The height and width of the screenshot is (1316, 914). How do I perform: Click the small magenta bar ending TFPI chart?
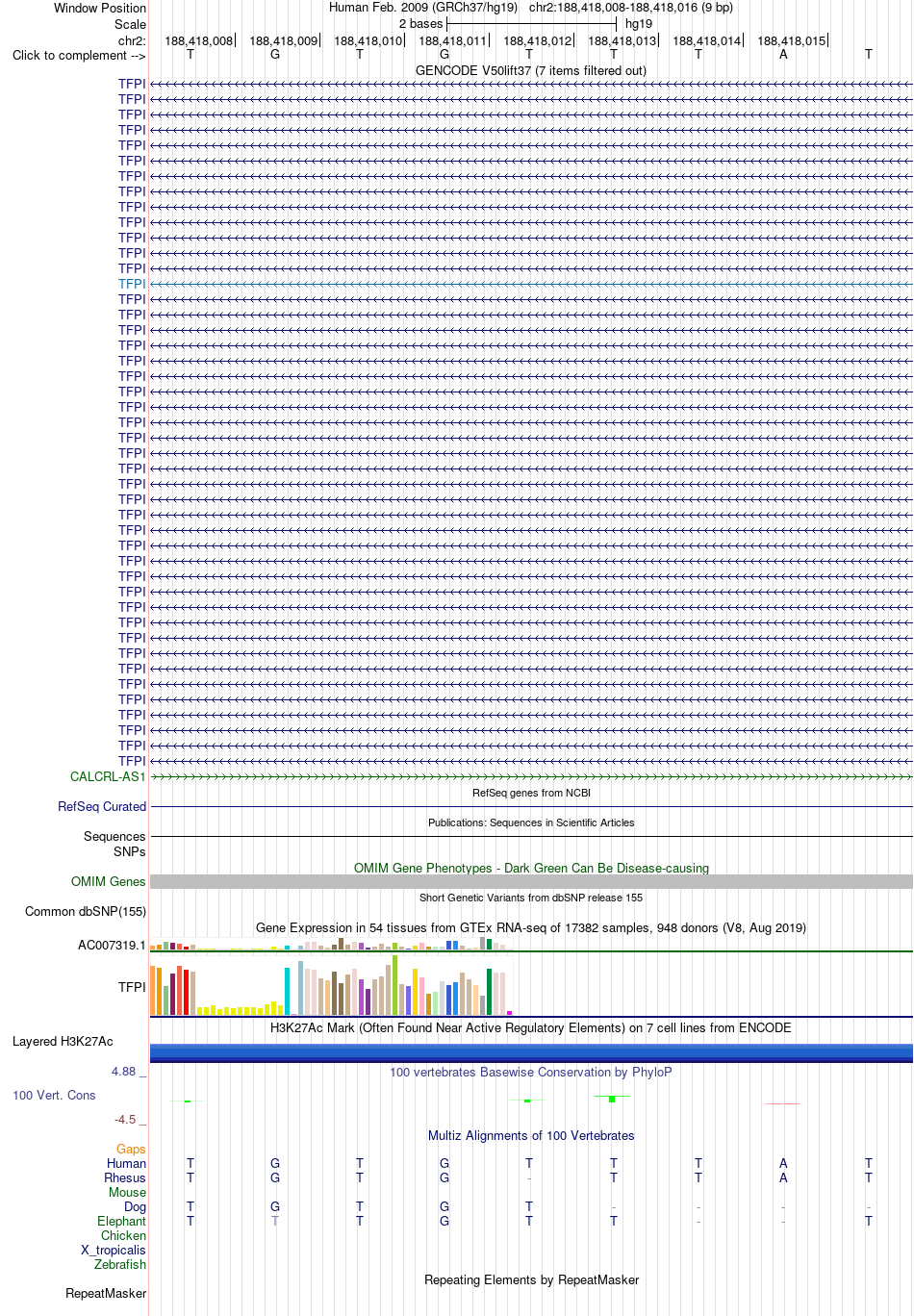click(x=510, y=1013)
